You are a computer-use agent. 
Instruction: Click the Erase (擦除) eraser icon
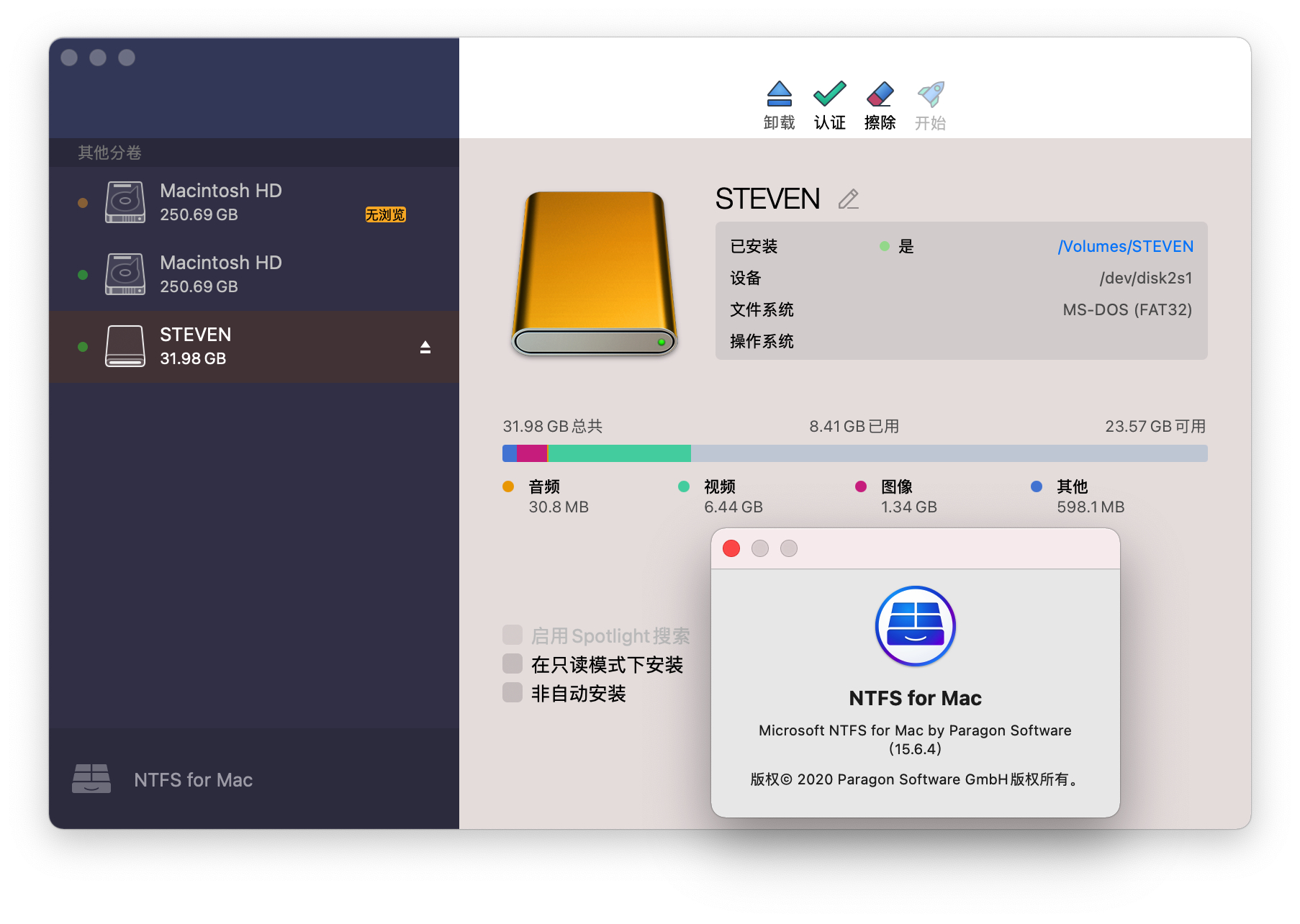tap(880, 95)
